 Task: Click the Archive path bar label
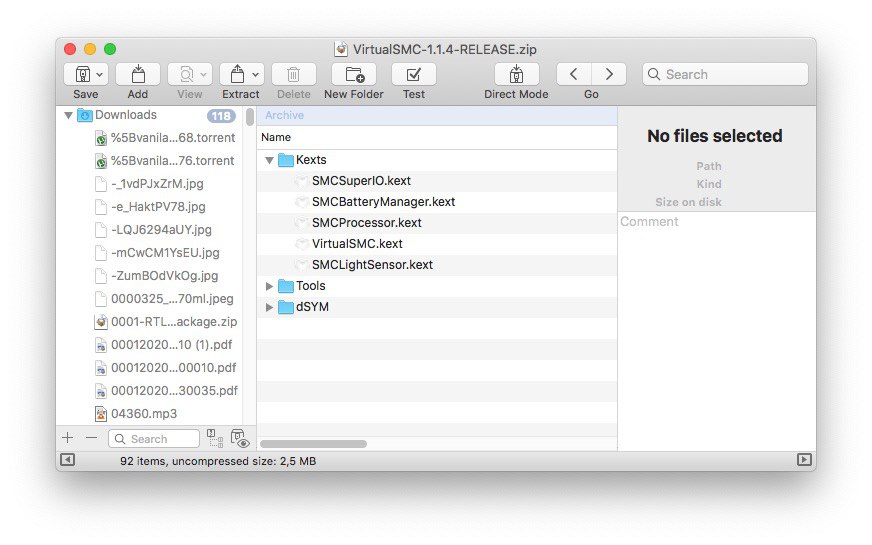(284, 116)
